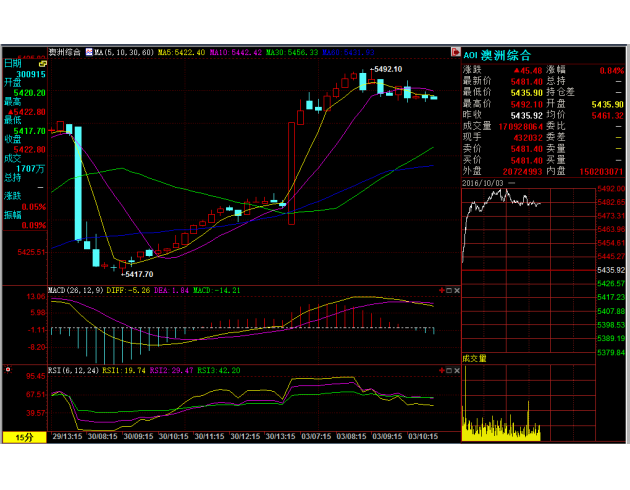The width and height of the screenshot is (630, 490).
Task: Click the low price marker 5417.70 on chart
Action: [137, 274]
